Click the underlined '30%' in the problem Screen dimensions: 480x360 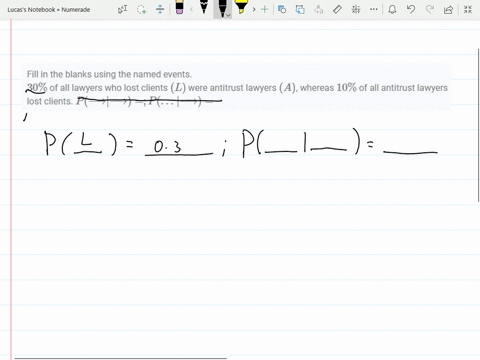(37, 88)
